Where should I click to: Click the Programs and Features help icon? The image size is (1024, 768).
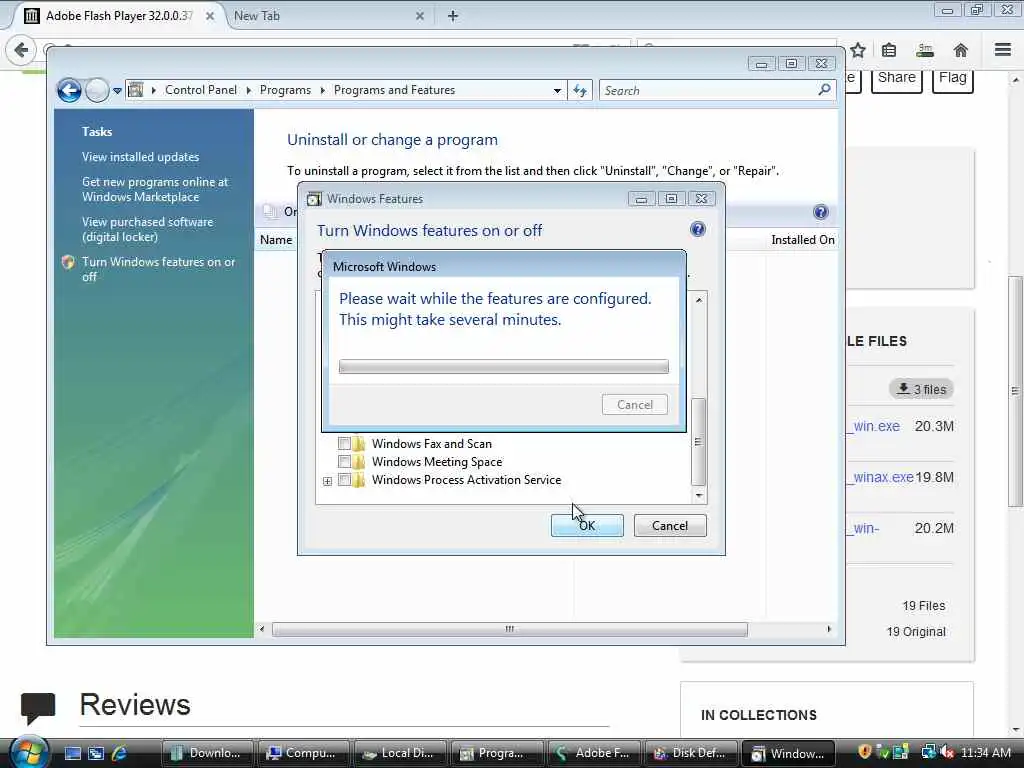tap(821, 212)
